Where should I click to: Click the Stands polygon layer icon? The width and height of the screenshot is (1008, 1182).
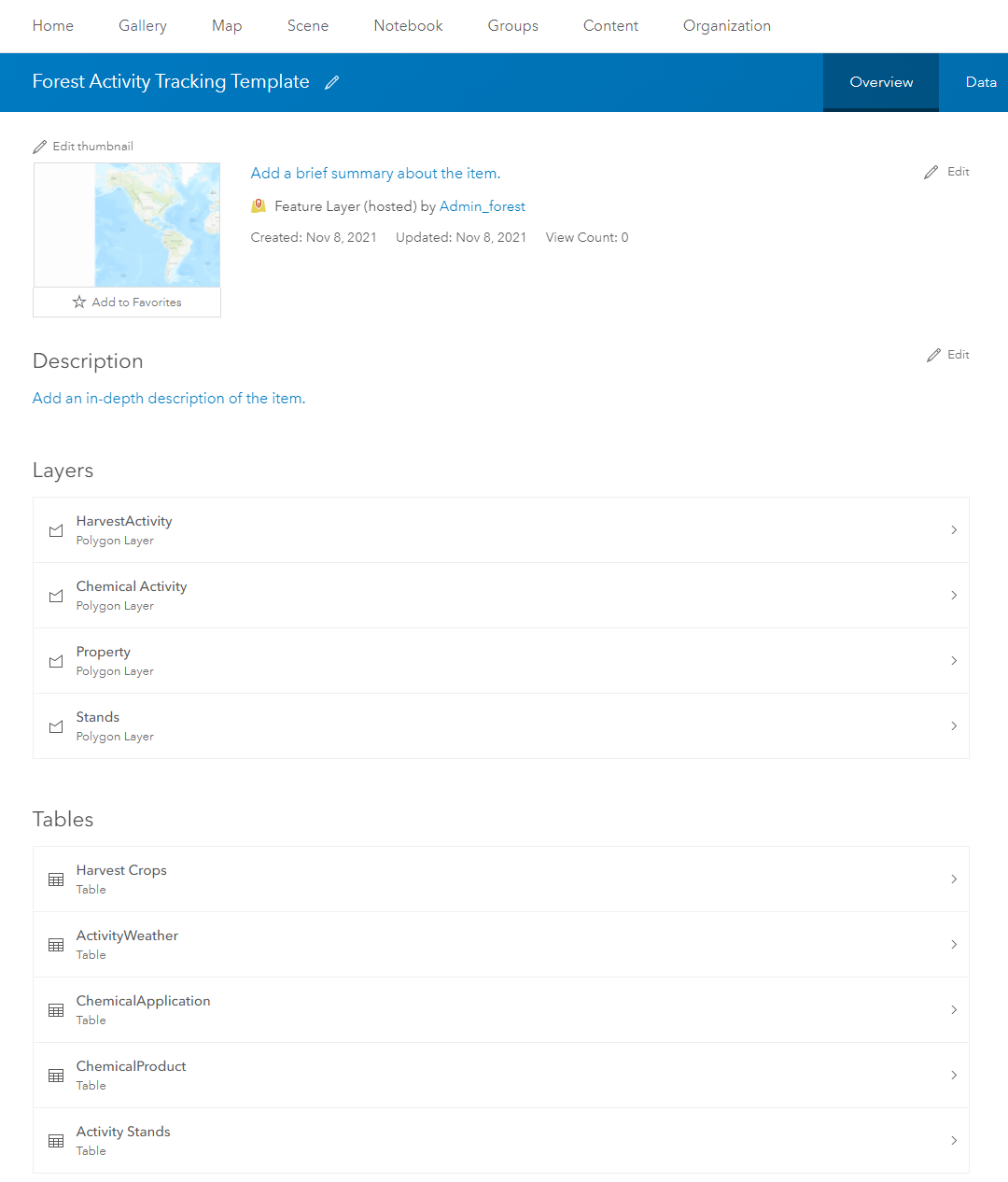pos(56,726)
